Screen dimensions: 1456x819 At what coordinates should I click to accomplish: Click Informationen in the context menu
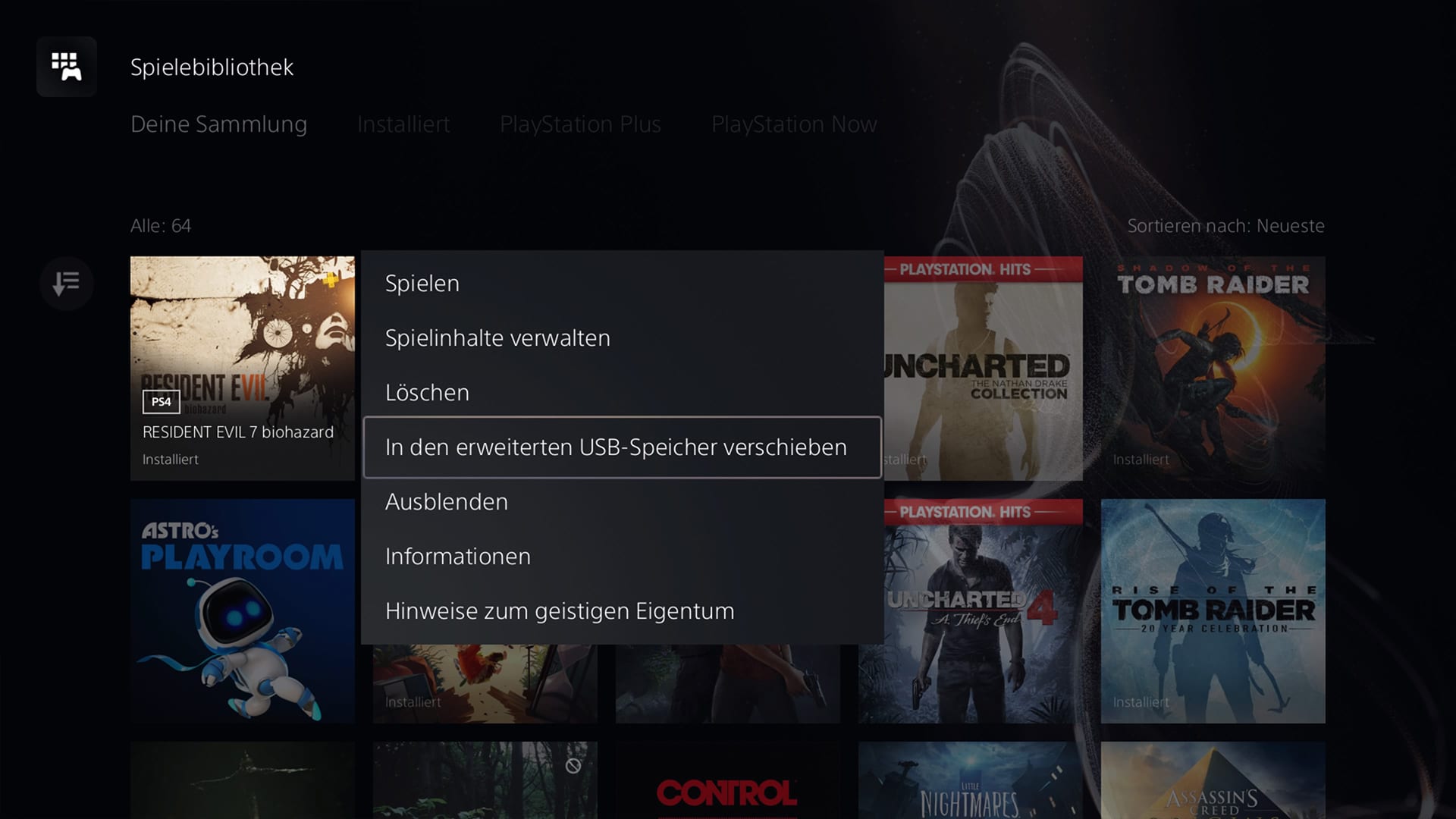(458, 556)
